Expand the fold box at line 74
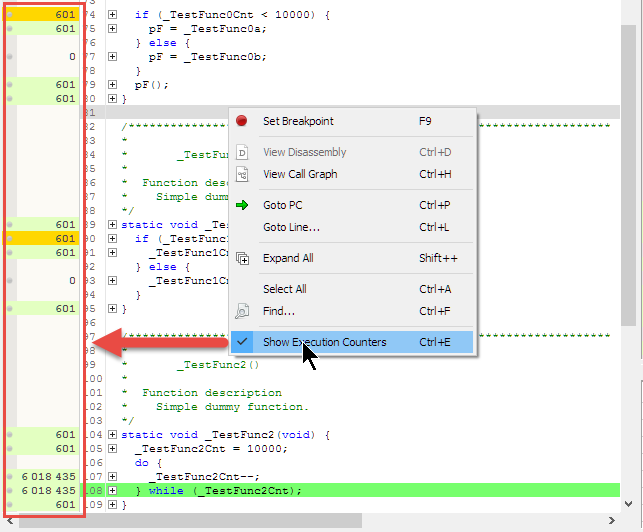Image resolution: width=643 pixels, height=532 pixels. coord(112,15)
